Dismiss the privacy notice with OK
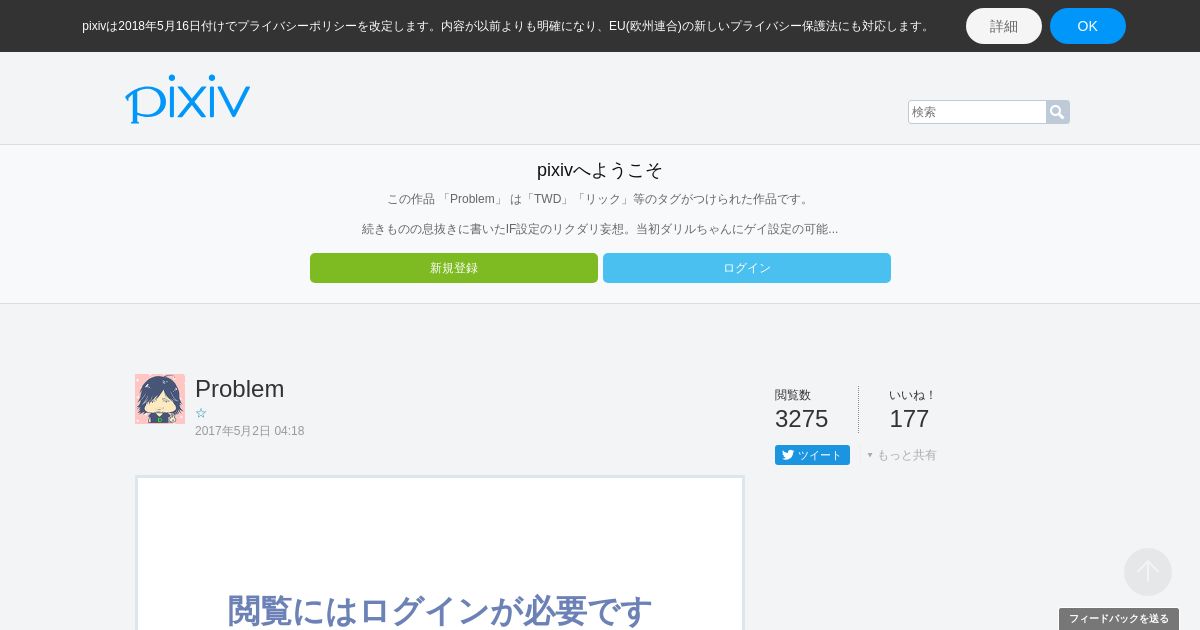Image resolution: width=1200 pixels, height=630 pixels. click(1088, 26)
